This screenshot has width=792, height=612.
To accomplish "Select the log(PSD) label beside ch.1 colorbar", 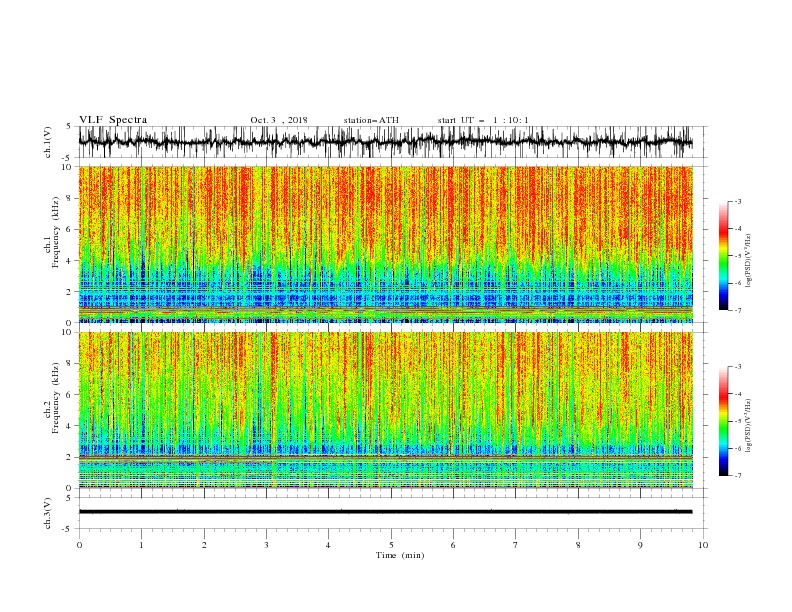I will (x=748, y=261).
